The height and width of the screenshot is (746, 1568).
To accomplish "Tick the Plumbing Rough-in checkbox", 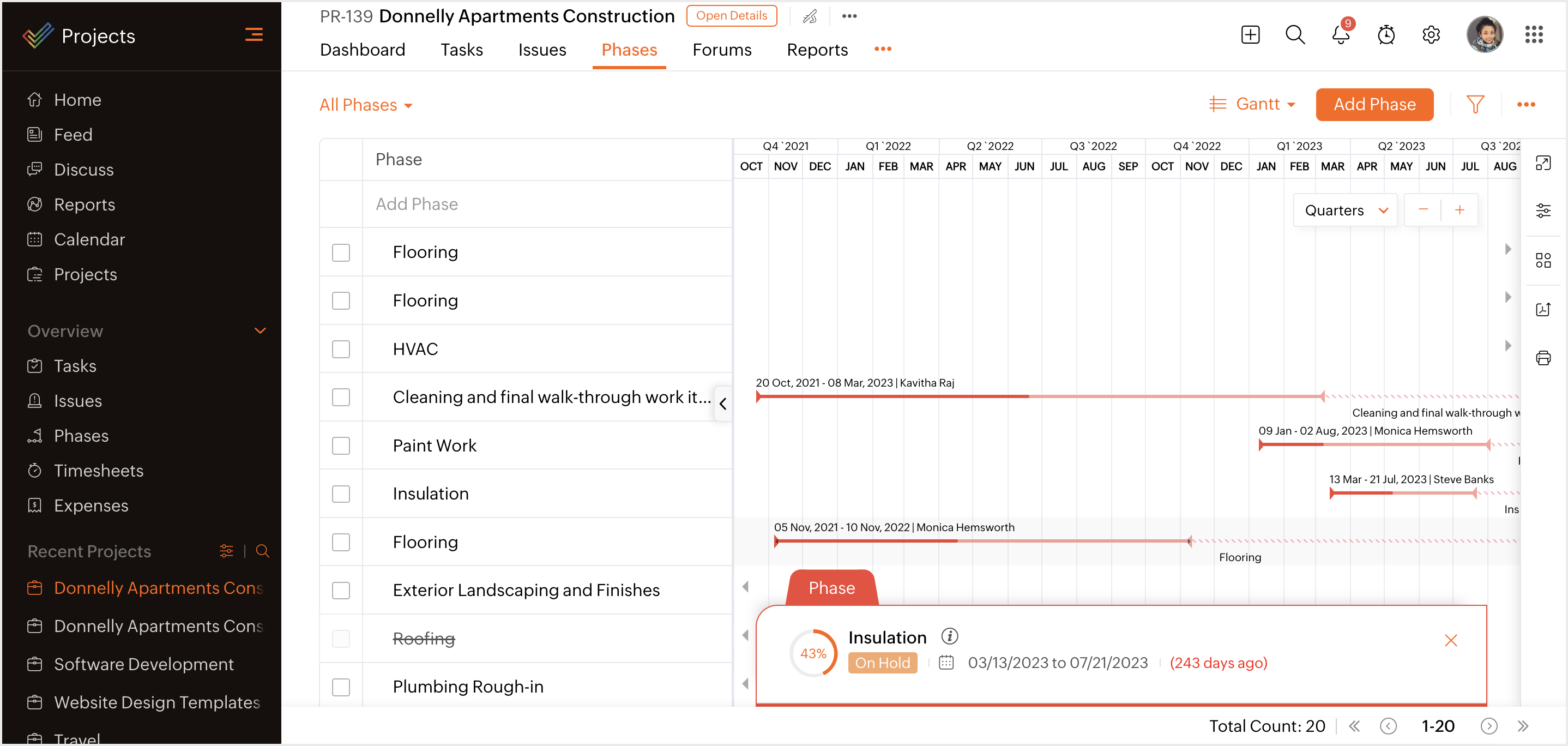I will (341, 687).
